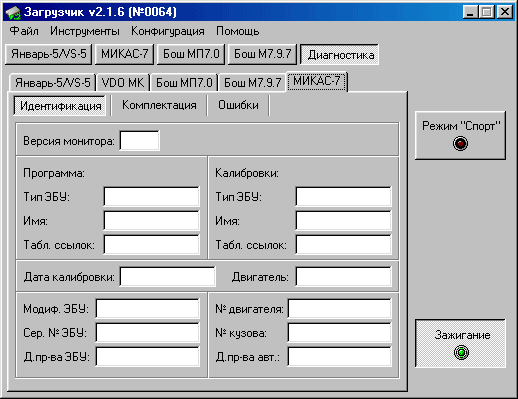Click the Двигатель field
This screenshot has height=399, width=518.
[344, 276]
